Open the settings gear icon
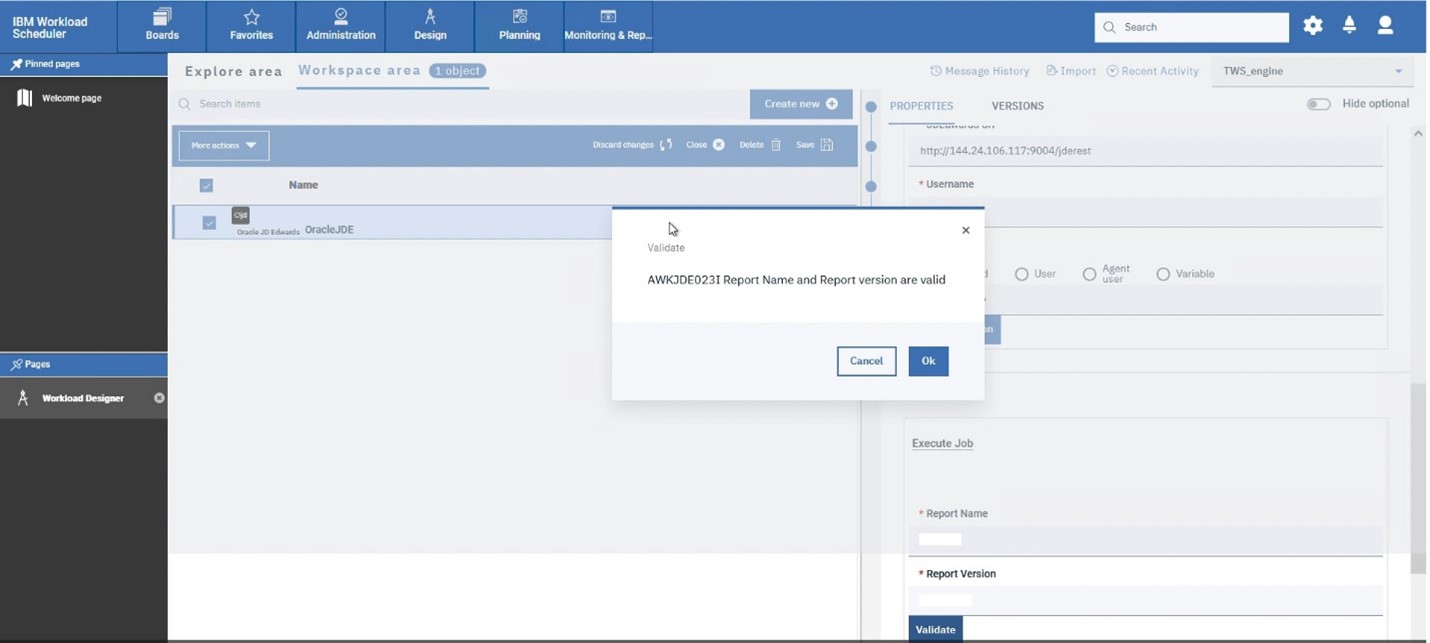This screenshot has height=643, width=1430. (1312, 26)
